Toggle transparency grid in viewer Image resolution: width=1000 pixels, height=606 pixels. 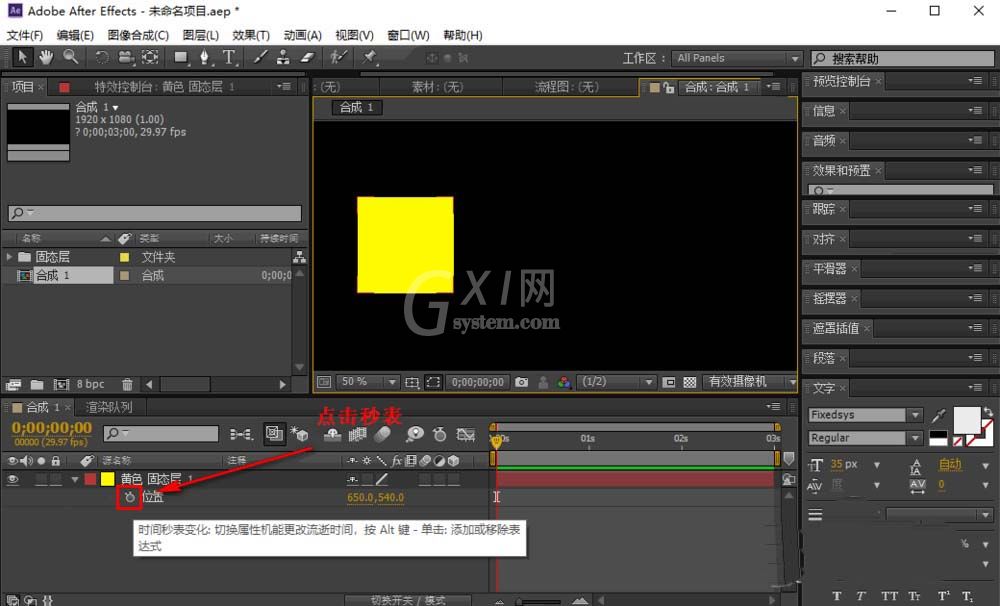tap(689, 382)
